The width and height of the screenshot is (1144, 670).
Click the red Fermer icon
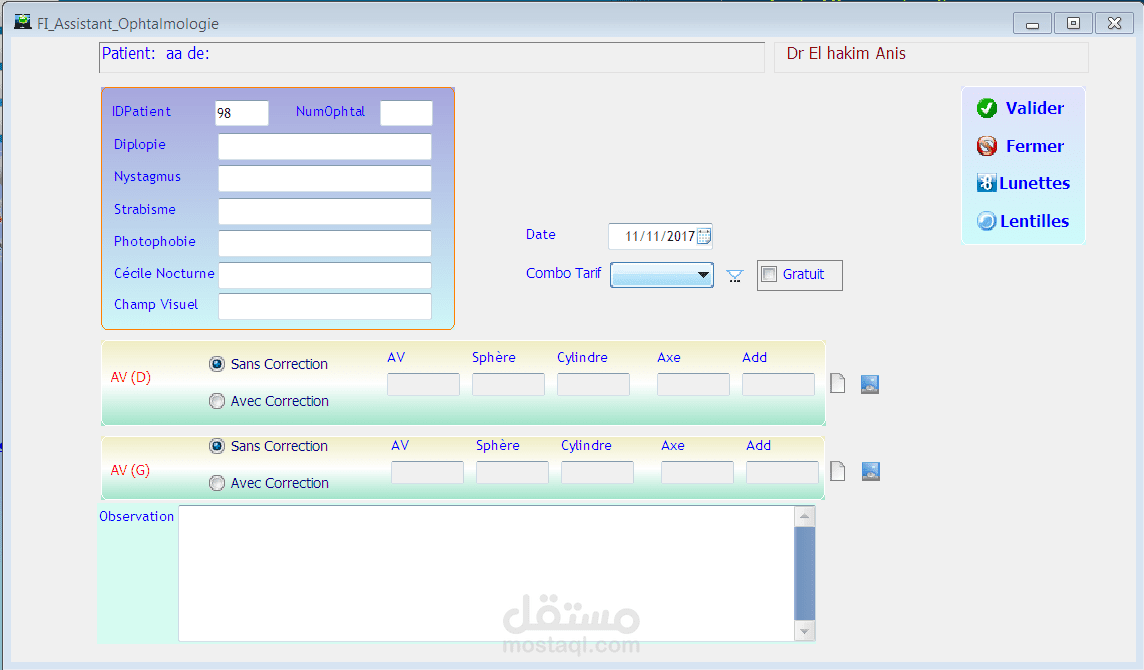(x=986, y=146)
